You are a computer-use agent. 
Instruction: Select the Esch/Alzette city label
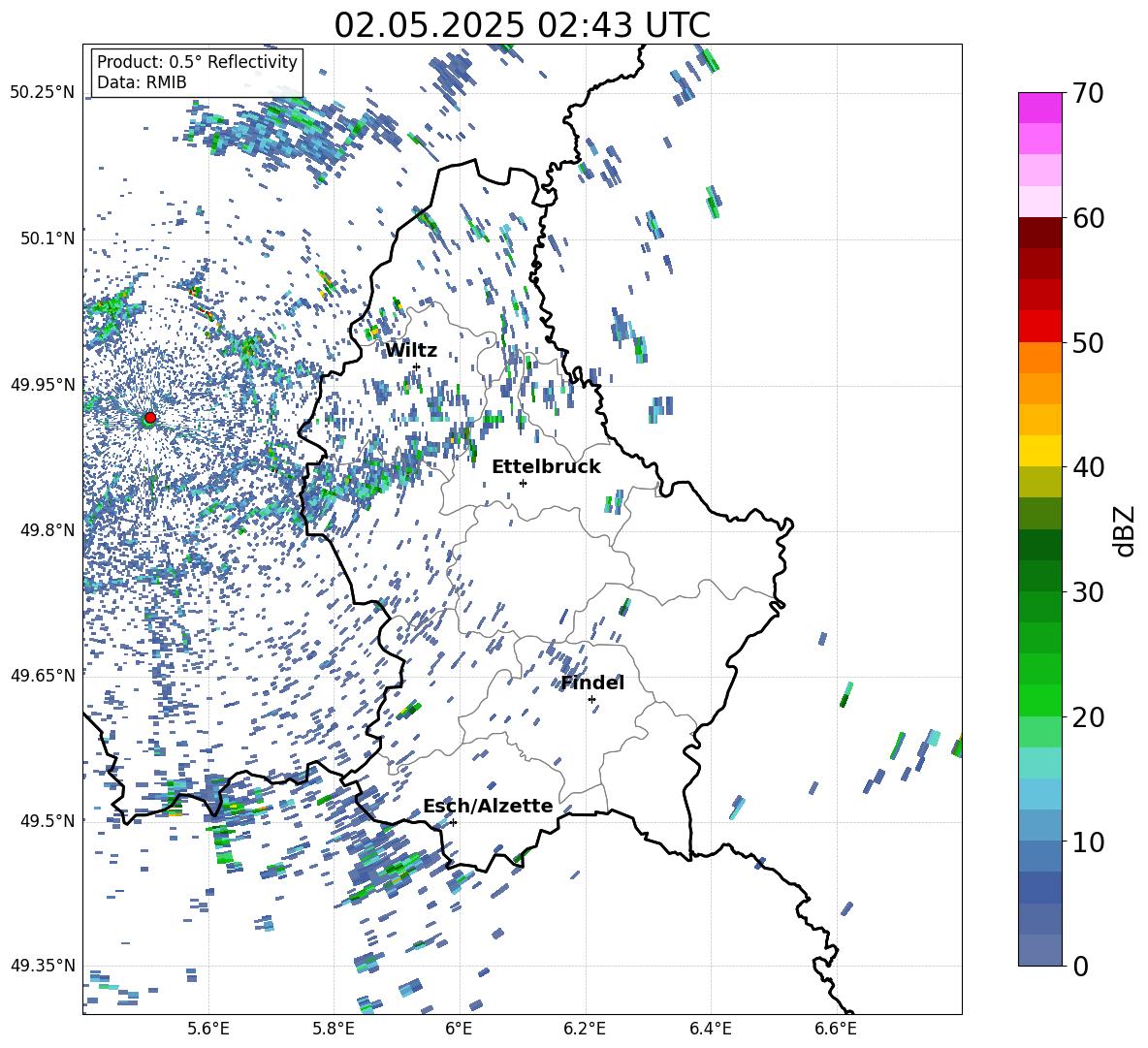[x=488, y=806]
